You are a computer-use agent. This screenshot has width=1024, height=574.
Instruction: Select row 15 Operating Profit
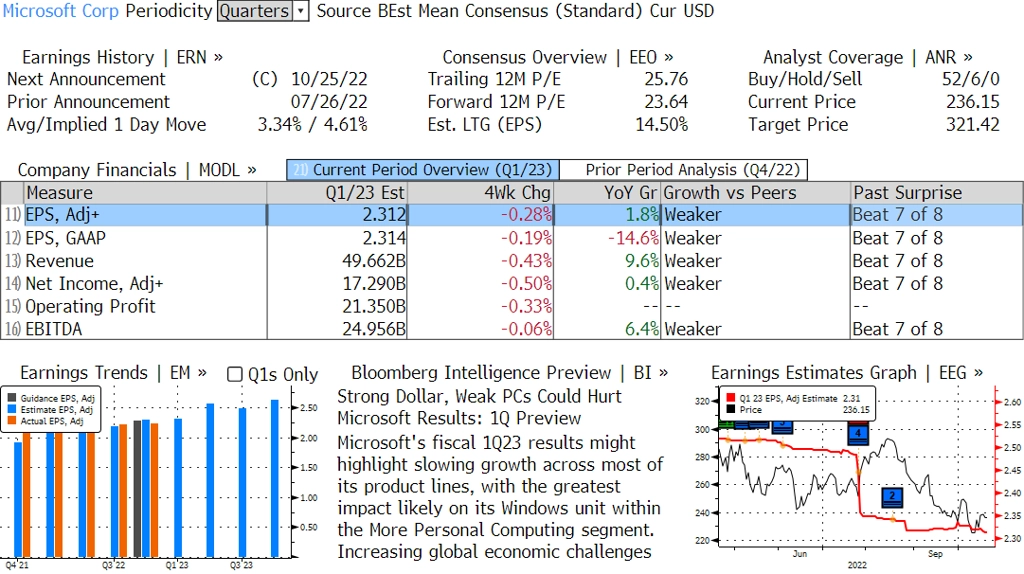tap(512, 306)
